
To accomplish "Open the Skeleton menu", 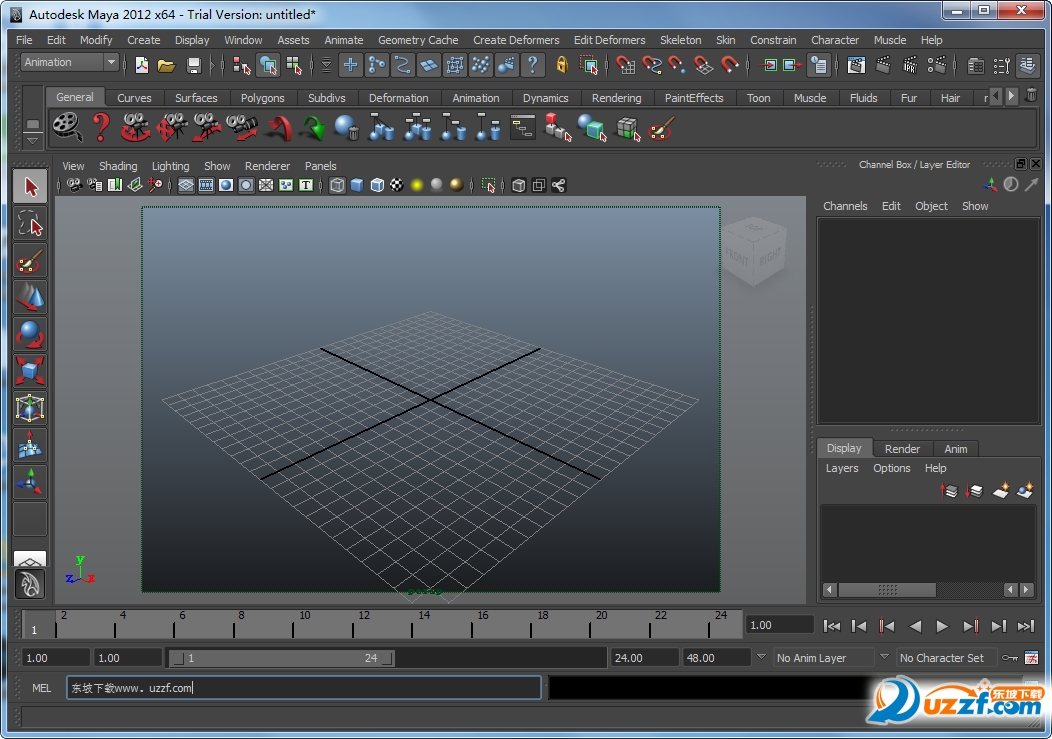I will point(680,40).
